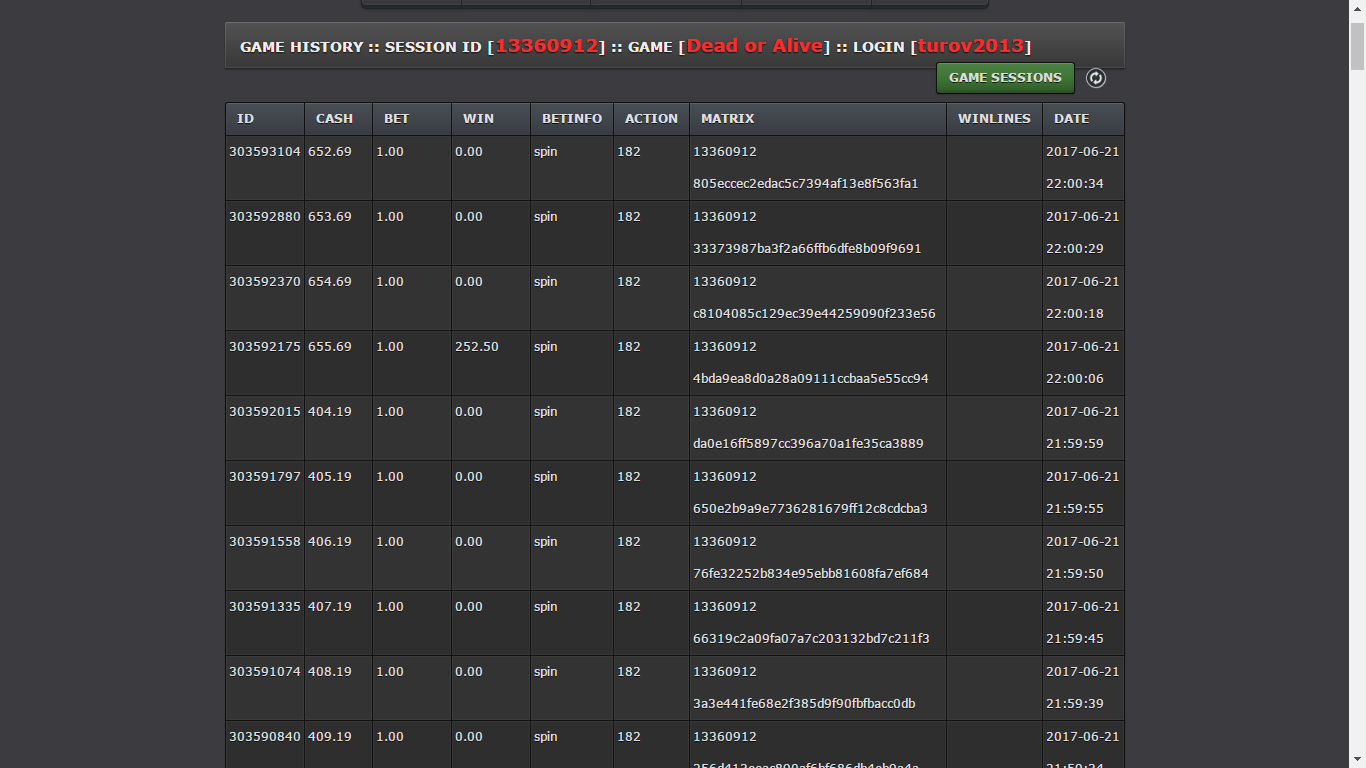Click the WIN column header
This screenshot has height=768, width=1366.
tap(478, 119)
